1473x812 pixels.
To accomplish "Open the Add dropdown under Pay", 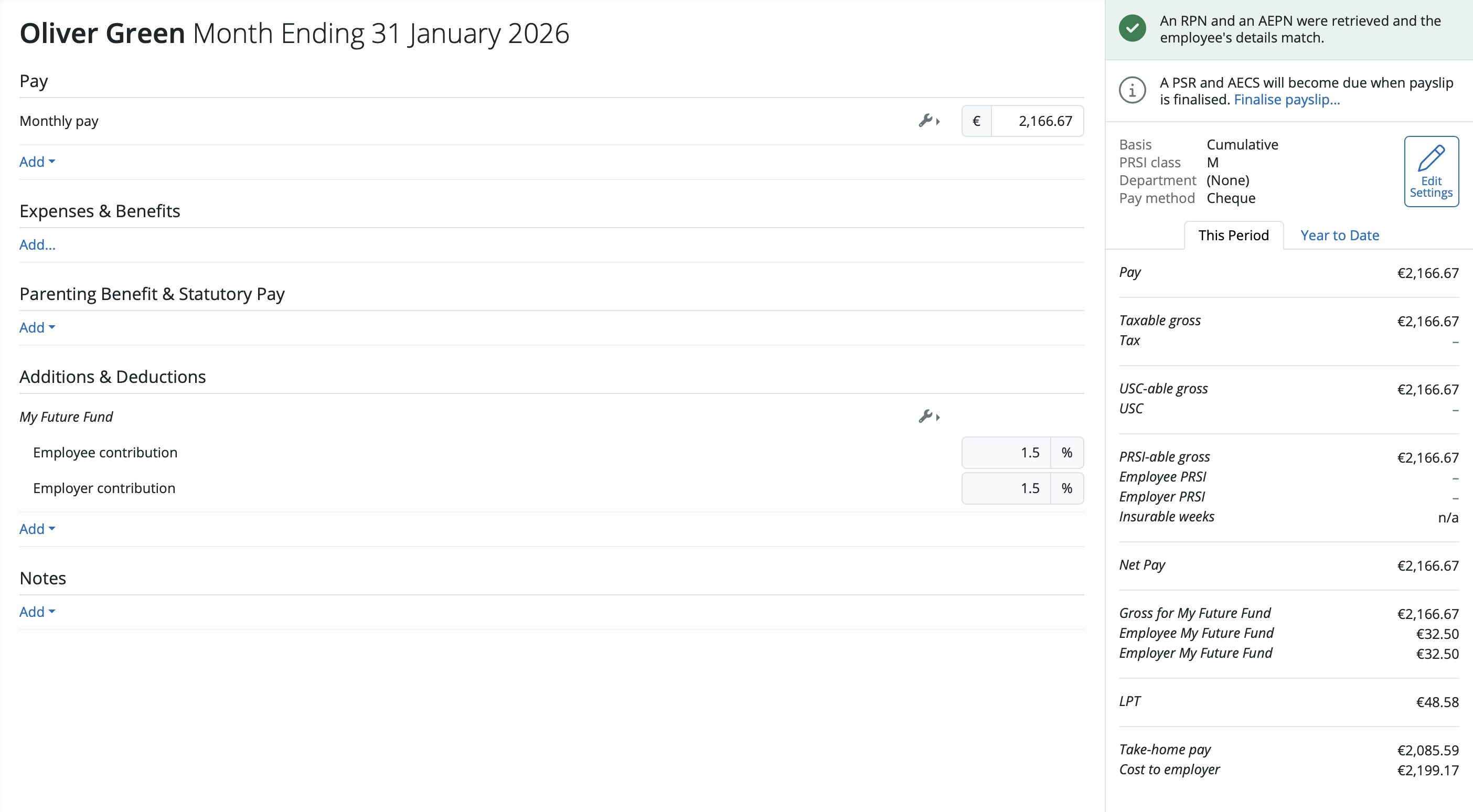I will pos(37,162).
